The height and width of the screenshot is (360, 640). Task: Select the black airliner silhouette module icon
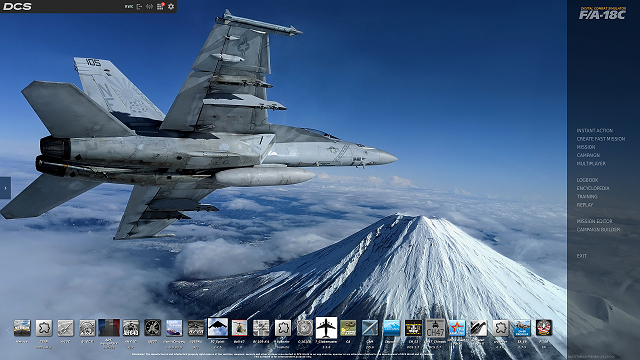326,327
